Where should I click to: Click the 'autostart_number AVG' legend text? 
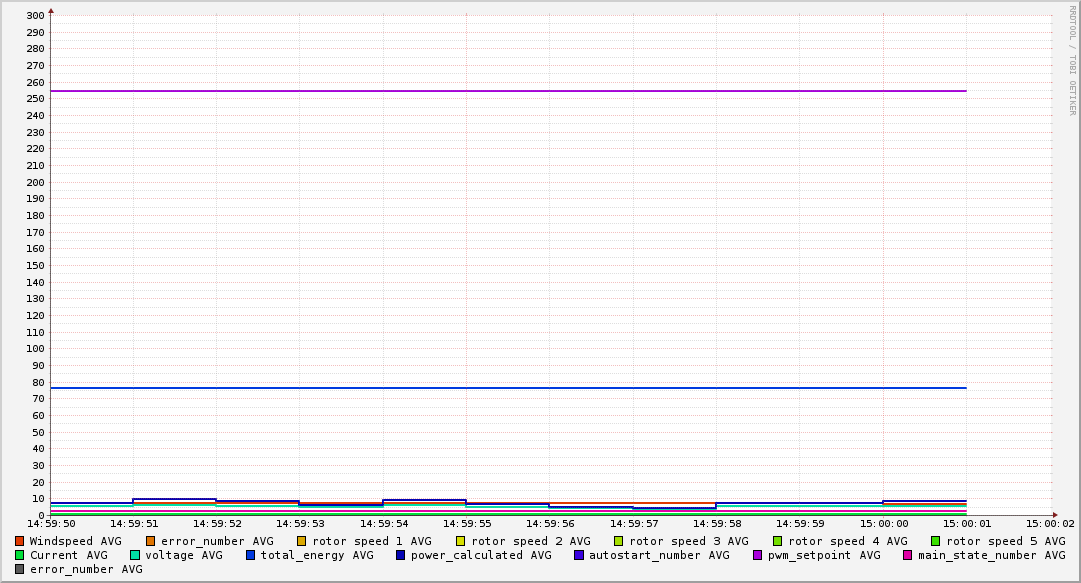tap(659, 555)
